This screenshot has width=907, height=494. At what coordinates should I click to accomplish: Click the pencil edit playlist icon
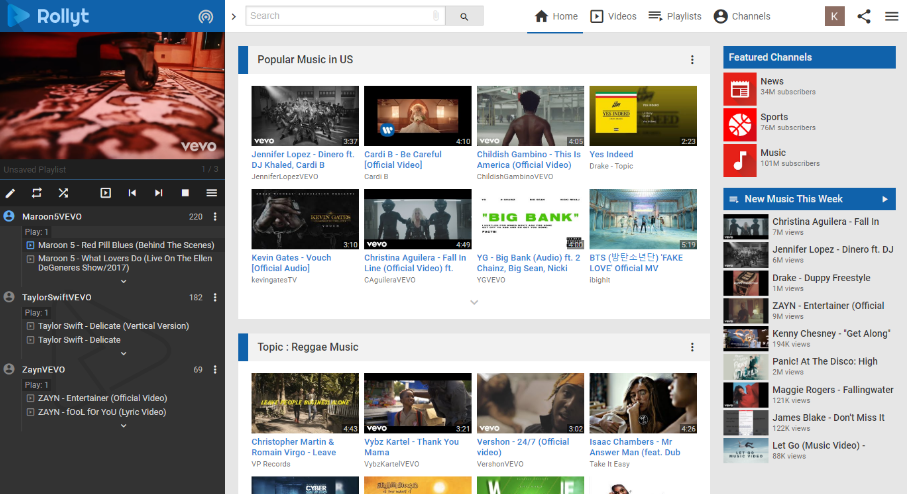pos(11,193)
